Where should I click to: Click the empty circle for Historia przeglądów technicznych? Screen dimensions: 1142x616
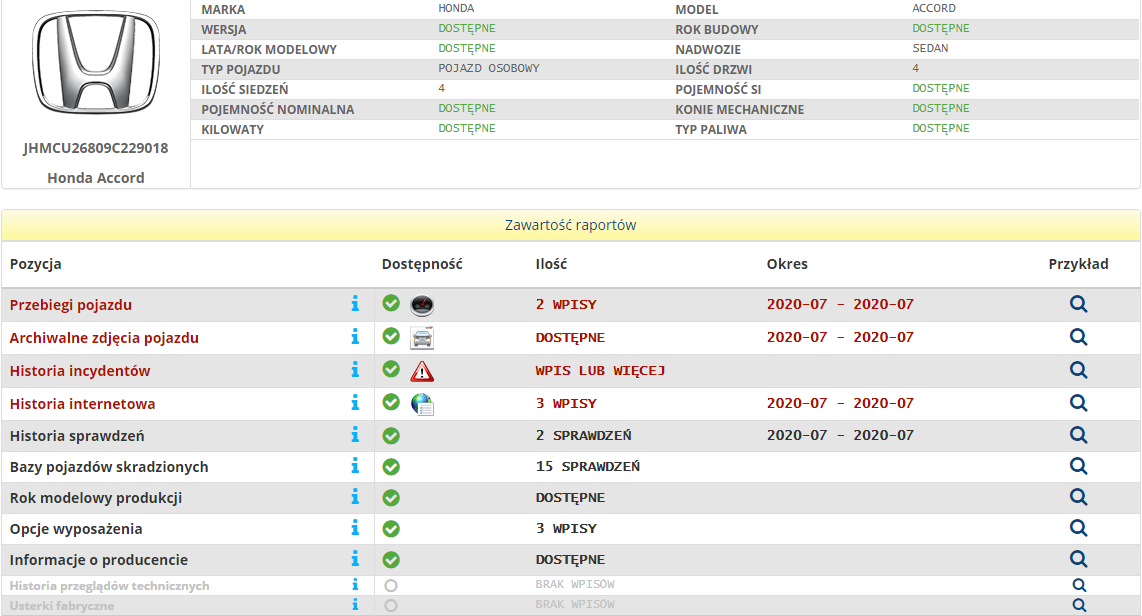coord(391,585)
